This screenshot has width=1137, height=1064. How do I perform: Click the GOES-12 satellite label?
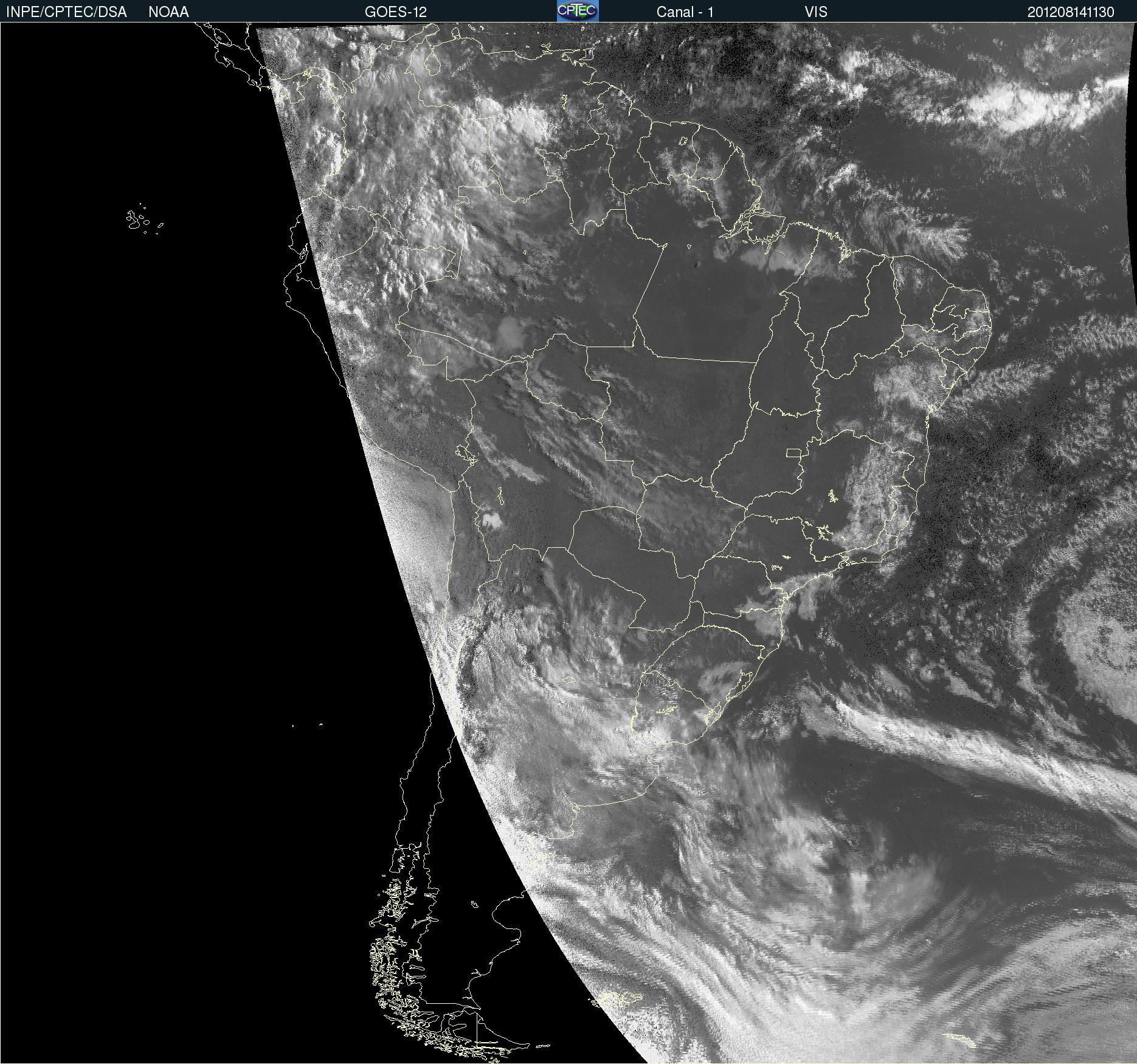pyautogui.click(x=396, y=12)
